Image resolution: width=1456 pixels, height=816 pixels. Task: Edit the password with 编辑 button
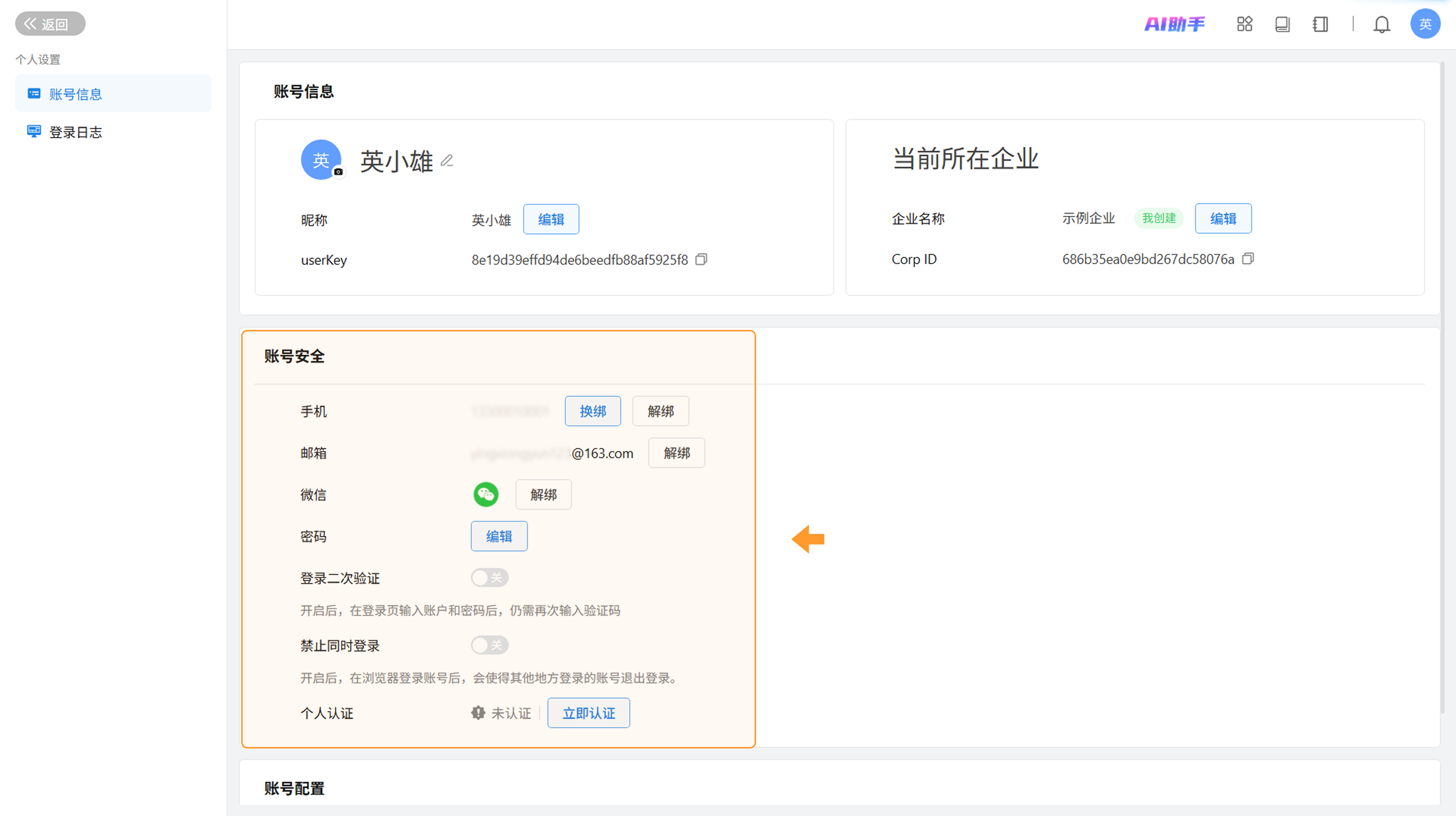(499, 536)
